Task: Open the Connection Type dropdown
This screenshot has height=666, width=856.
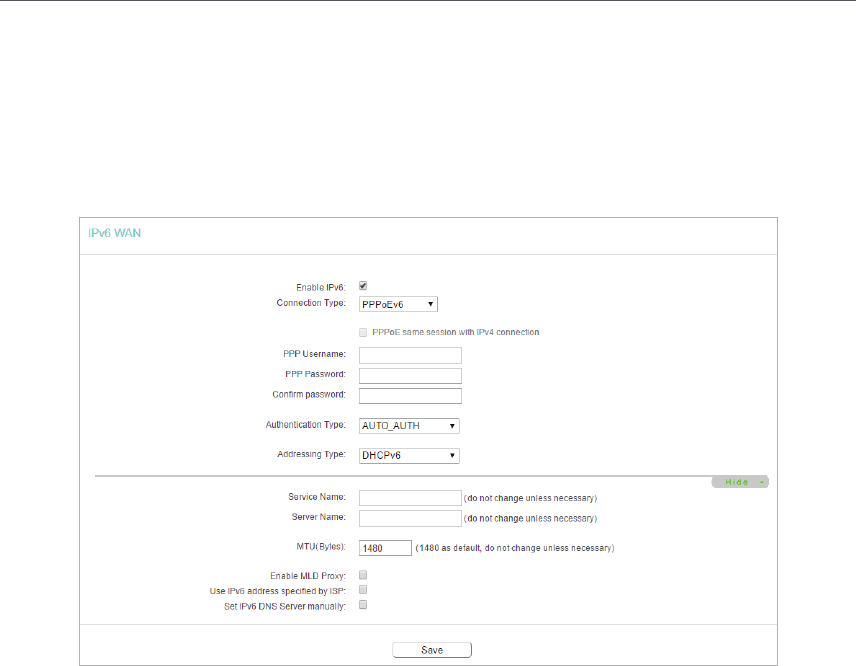Action: click(x=398, y=304)
